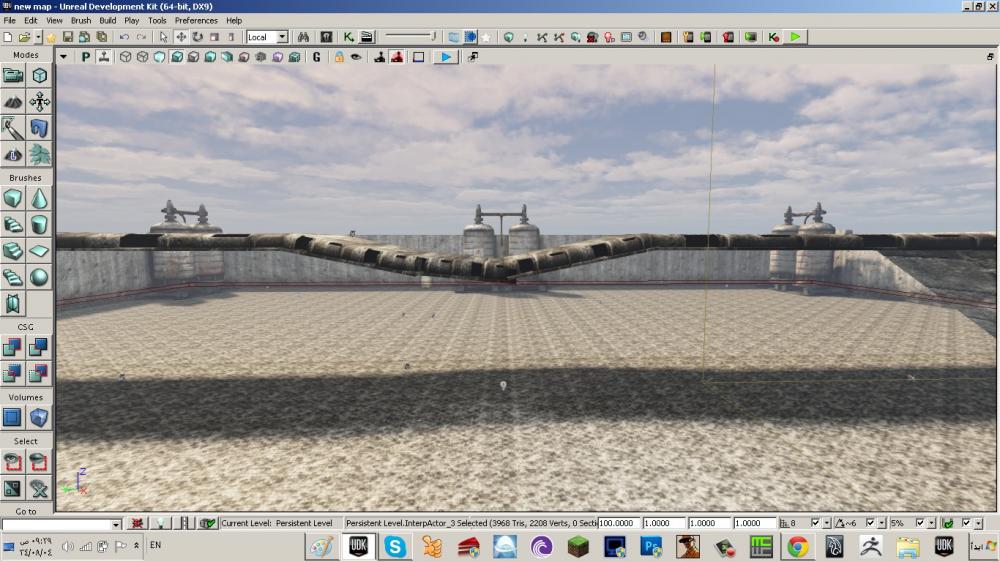This screenshot has height=562, width=1000.
Task: Click the save floppy disk icon
Action: [68, 37]
